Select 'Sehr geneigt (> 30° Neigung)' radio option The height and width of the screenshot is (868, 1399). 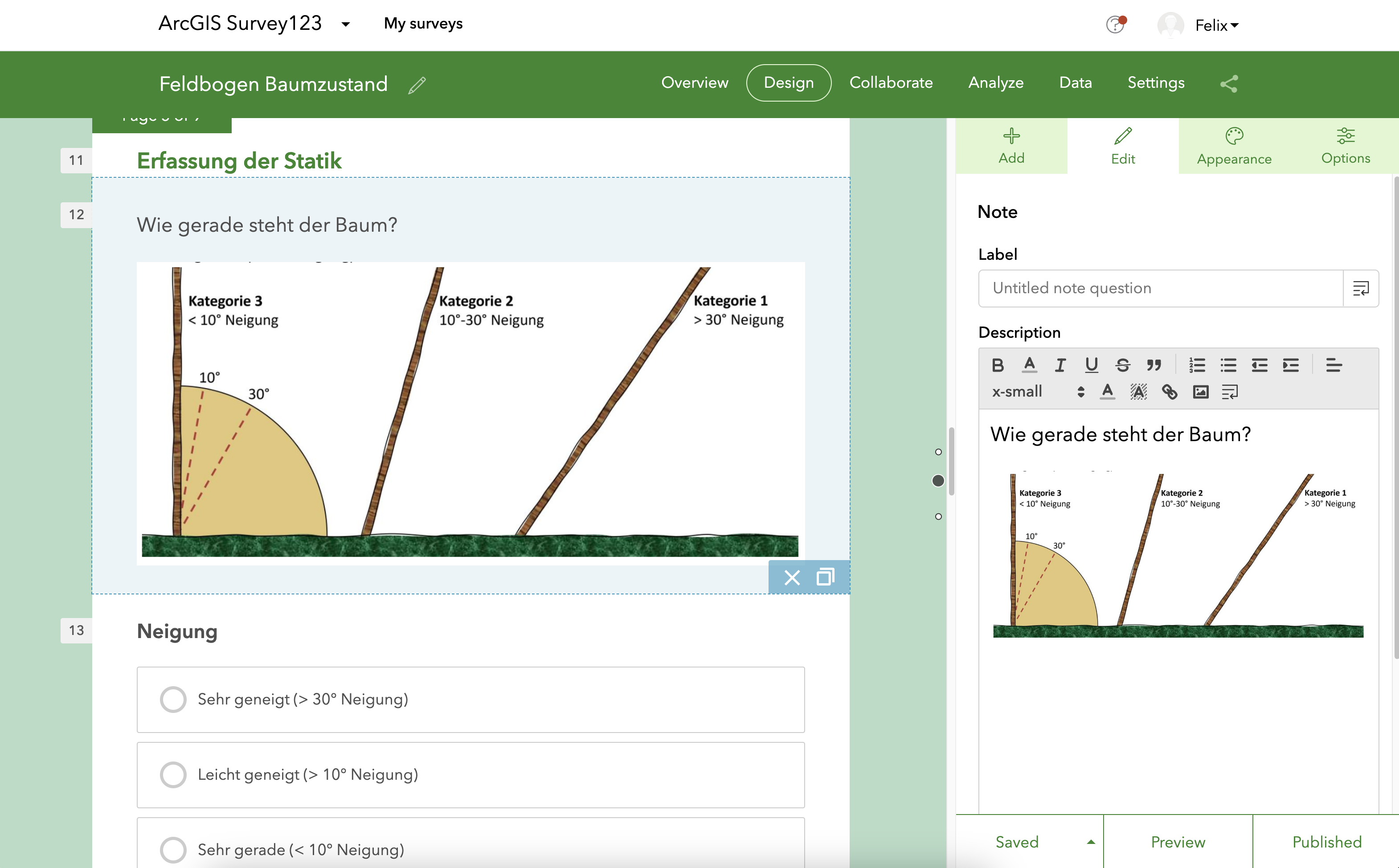pos(173,699)
